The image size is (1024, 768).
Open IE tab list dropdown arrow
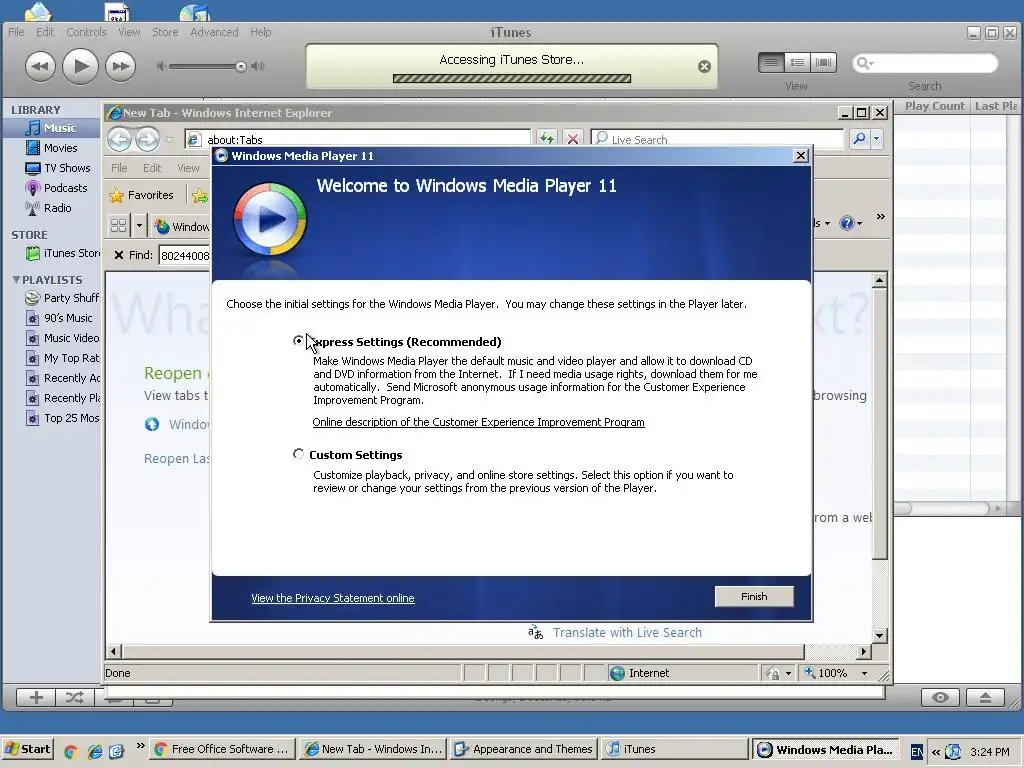click(x=139, y=226)
